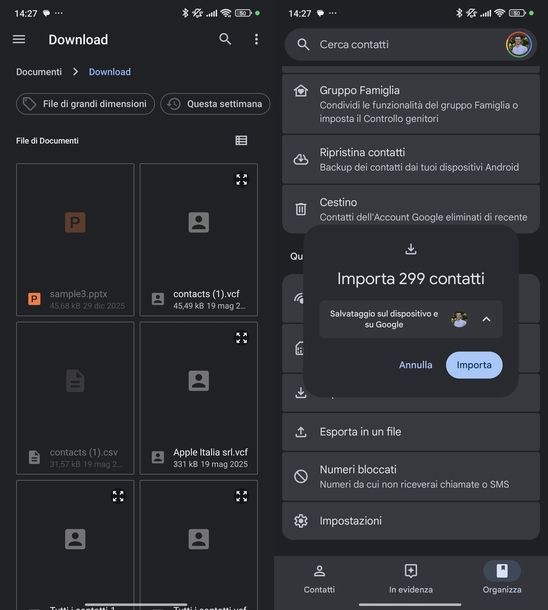This screenshot has height=610, width=548.
Task: Tap the account avatar inside import dialog
Action: coord(459,319)
